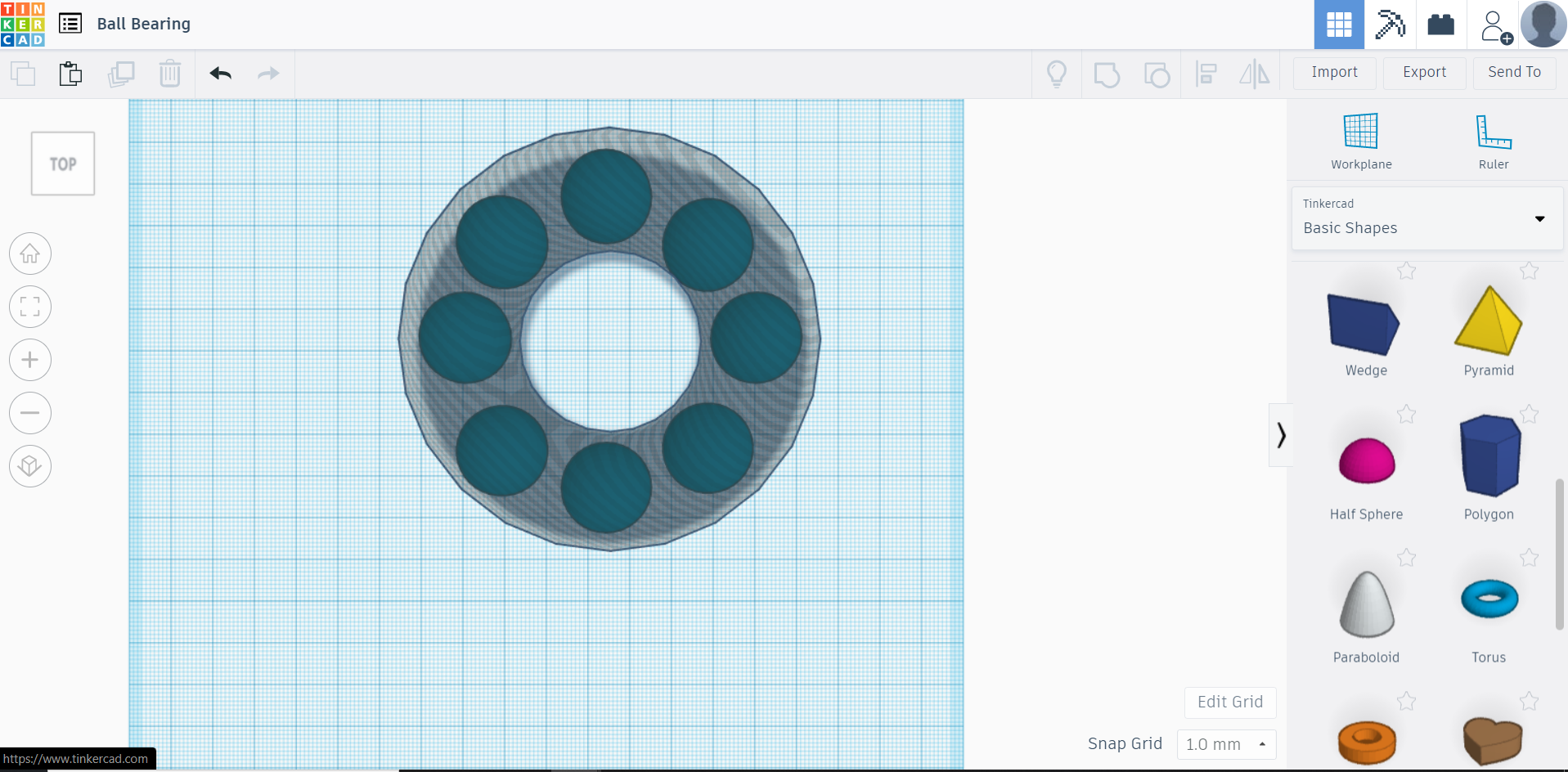Click the shapes panel scrollbar
The height and width of the screenshot is (772, 1568).
1559,554
